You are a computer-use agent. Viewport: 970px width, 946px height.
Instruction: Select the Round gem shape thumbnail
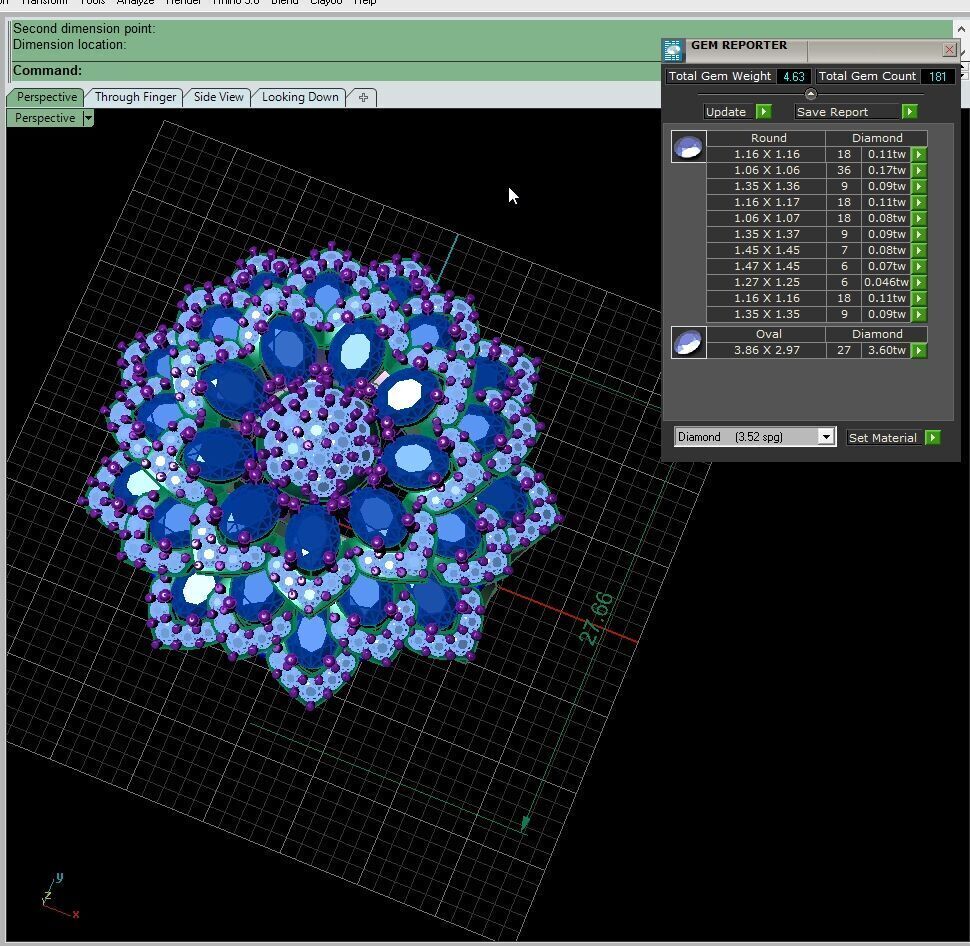688,147
